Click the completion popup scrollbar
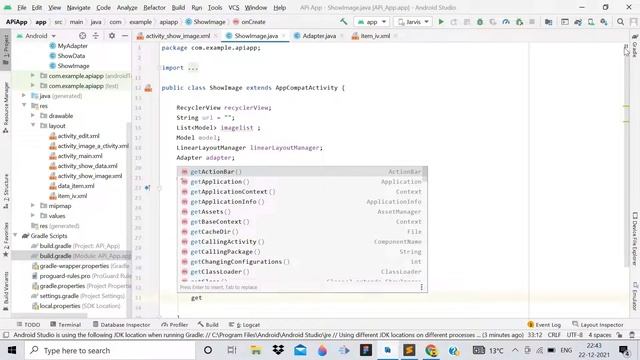This screenshot has height=360, width=640. click(426, 175)
